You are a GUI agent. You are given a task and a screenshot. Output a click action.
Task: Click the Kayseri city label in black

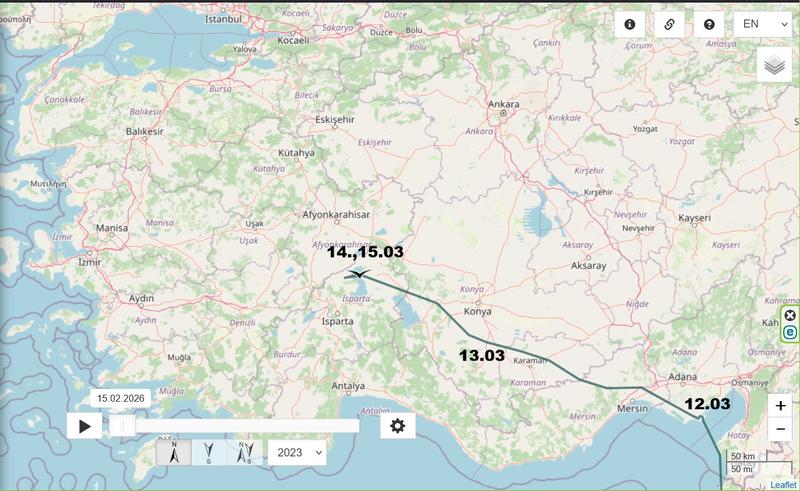point(694,218)
